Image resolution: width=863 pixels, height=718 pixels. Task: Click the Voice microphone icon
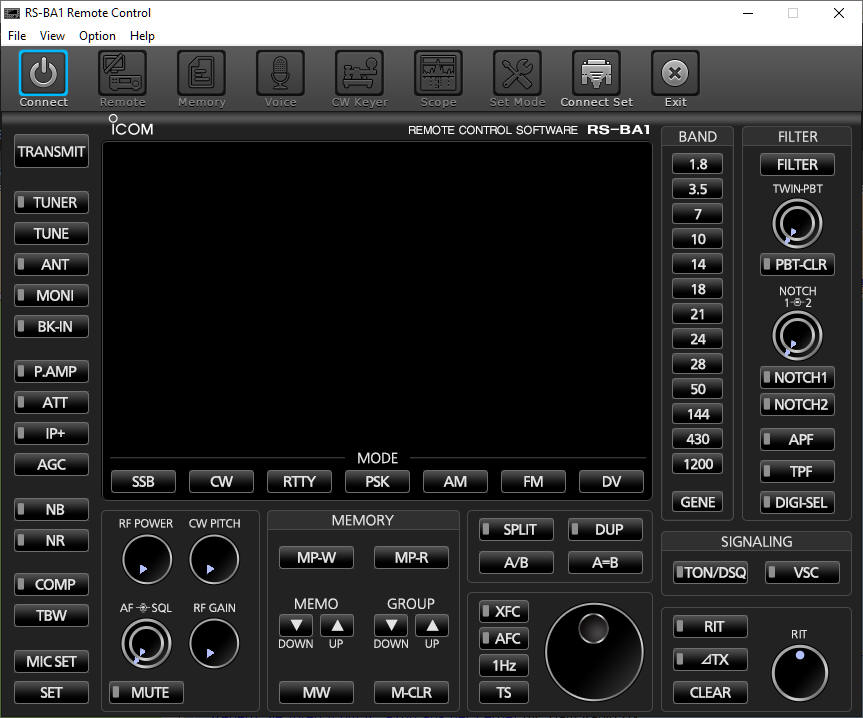coord(280,74)
